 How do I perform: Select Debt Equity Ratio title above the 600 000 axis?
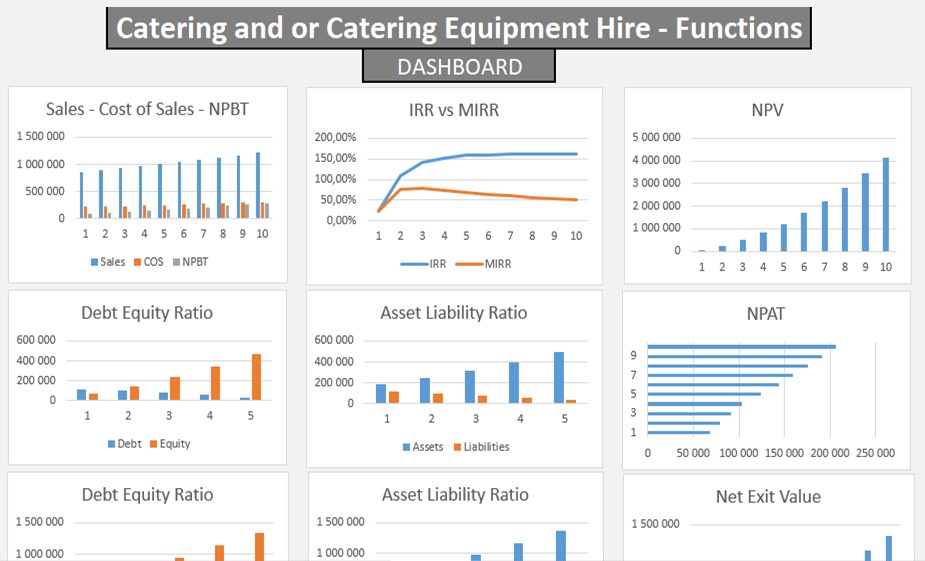147,313
